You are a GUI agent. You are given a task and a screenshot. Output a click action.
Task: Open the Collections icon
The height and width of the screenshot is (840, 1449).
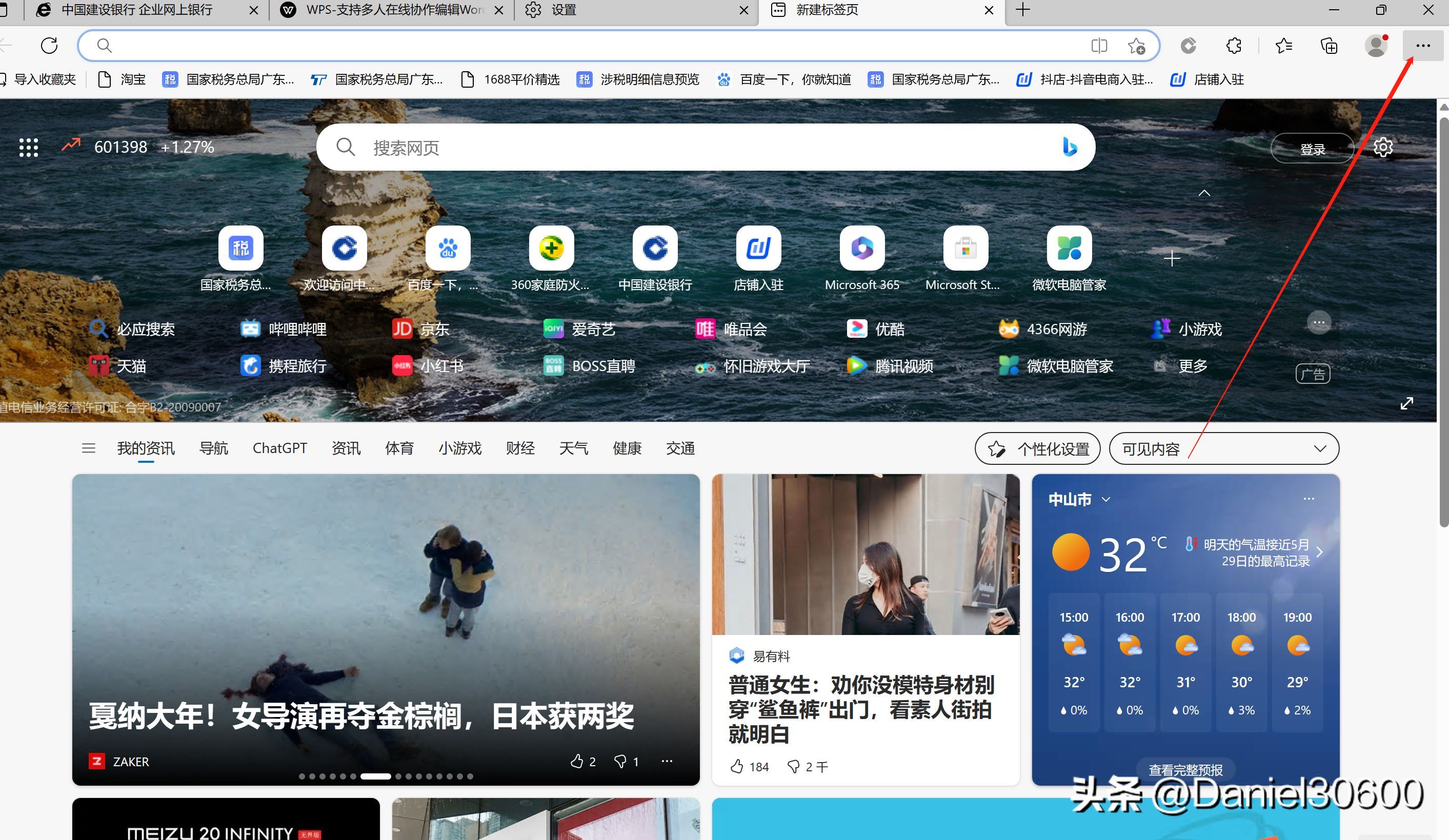(x=1329, y=46)
